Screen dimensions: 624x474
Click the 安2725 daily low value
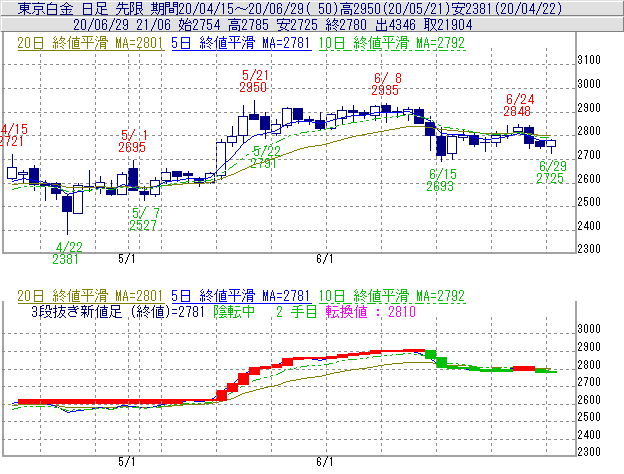click(x=297, y=25)
